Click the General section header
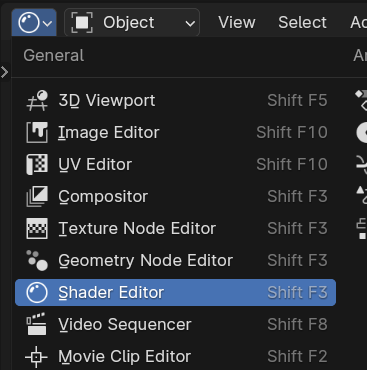This screenshot has height=370, width=367. (54, 55)
